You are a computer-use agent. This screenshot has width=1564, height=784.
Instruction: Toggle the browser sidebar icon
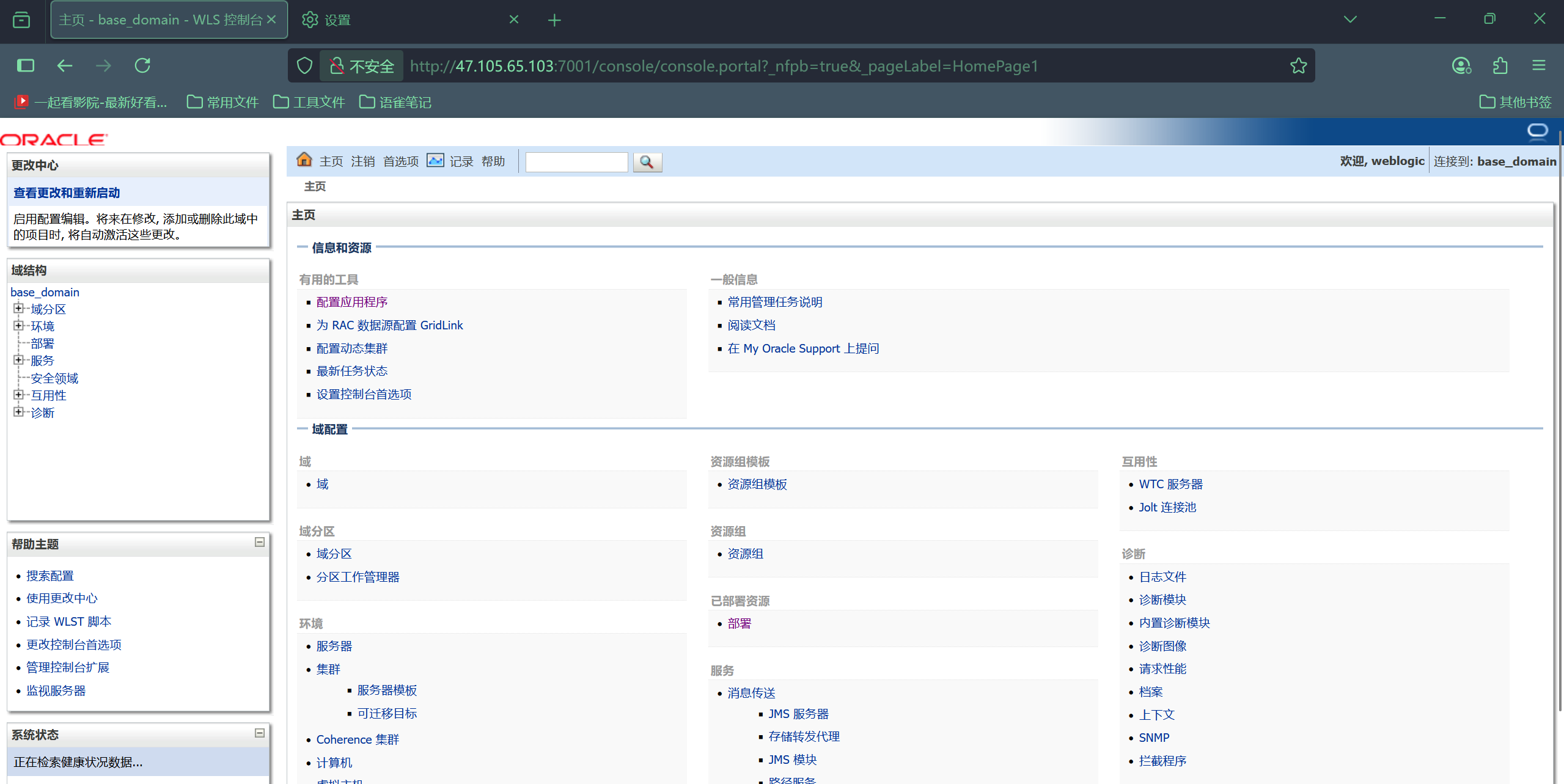26,65
